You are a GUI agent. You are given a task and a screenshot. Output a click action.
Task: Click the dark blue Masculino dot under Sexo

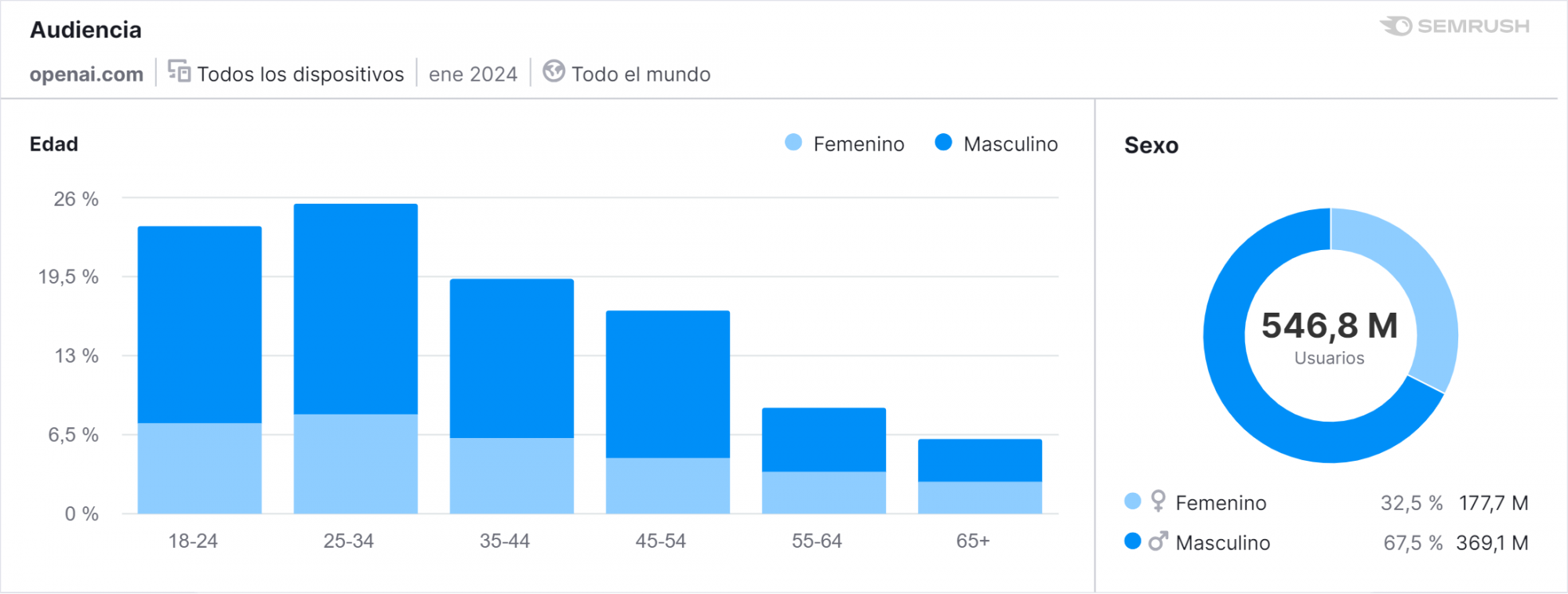click(x=1132, y=541)
